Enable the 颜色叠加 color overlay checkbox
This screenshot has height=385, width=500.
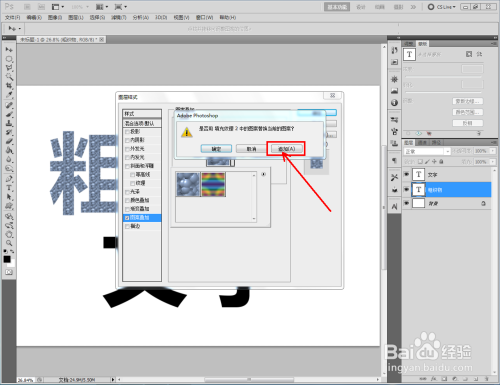tap(127, 201)
